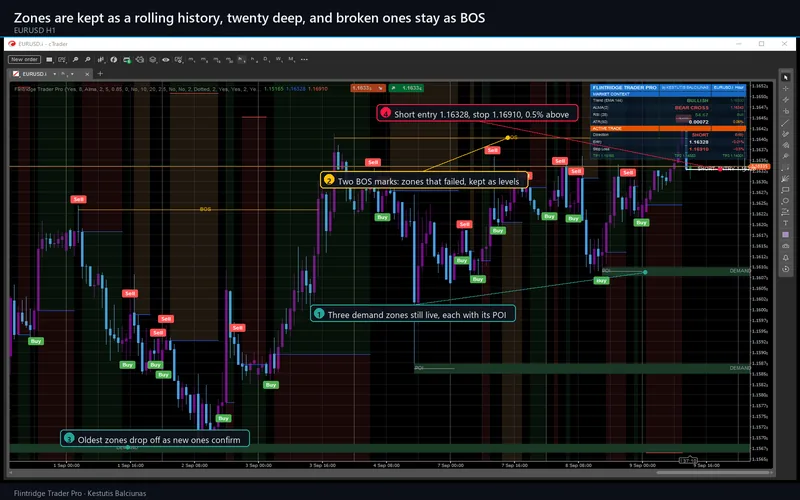Click the 1 Sep 00:00 time axis label
800x500 pixels.
point(66,465)
